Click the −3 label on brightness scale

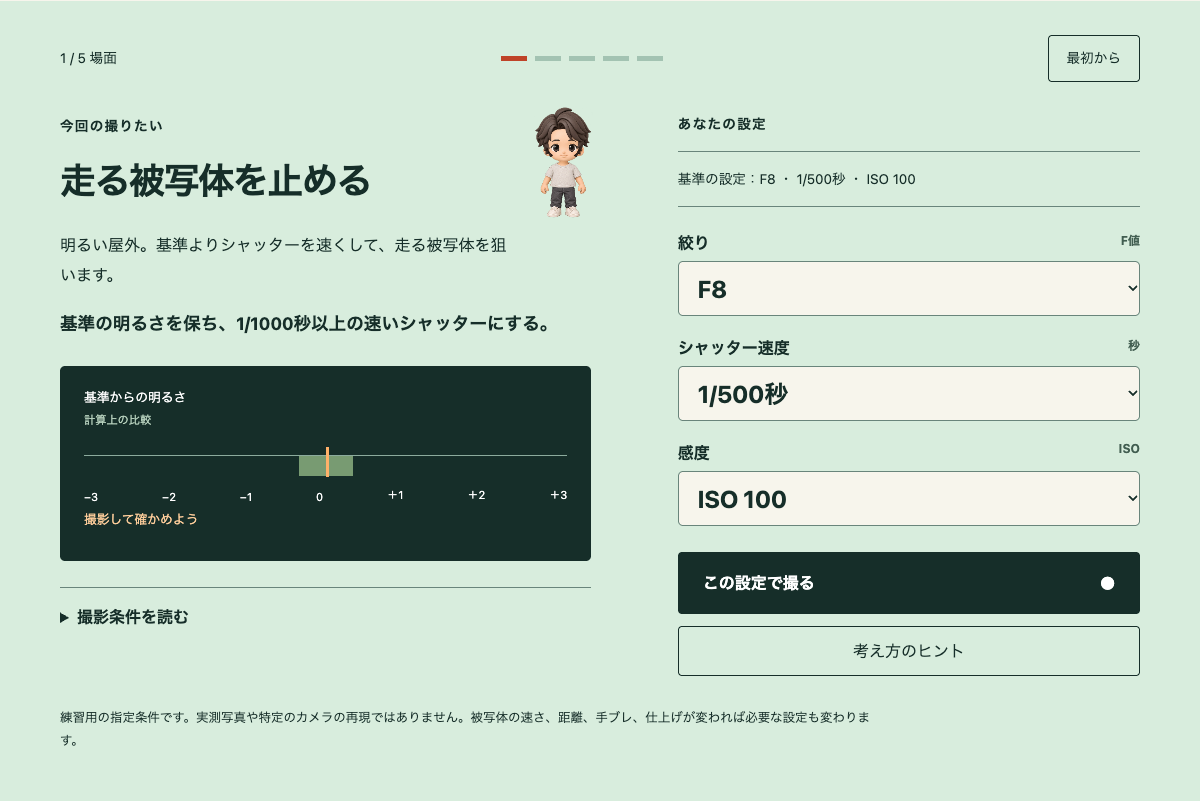91,497
